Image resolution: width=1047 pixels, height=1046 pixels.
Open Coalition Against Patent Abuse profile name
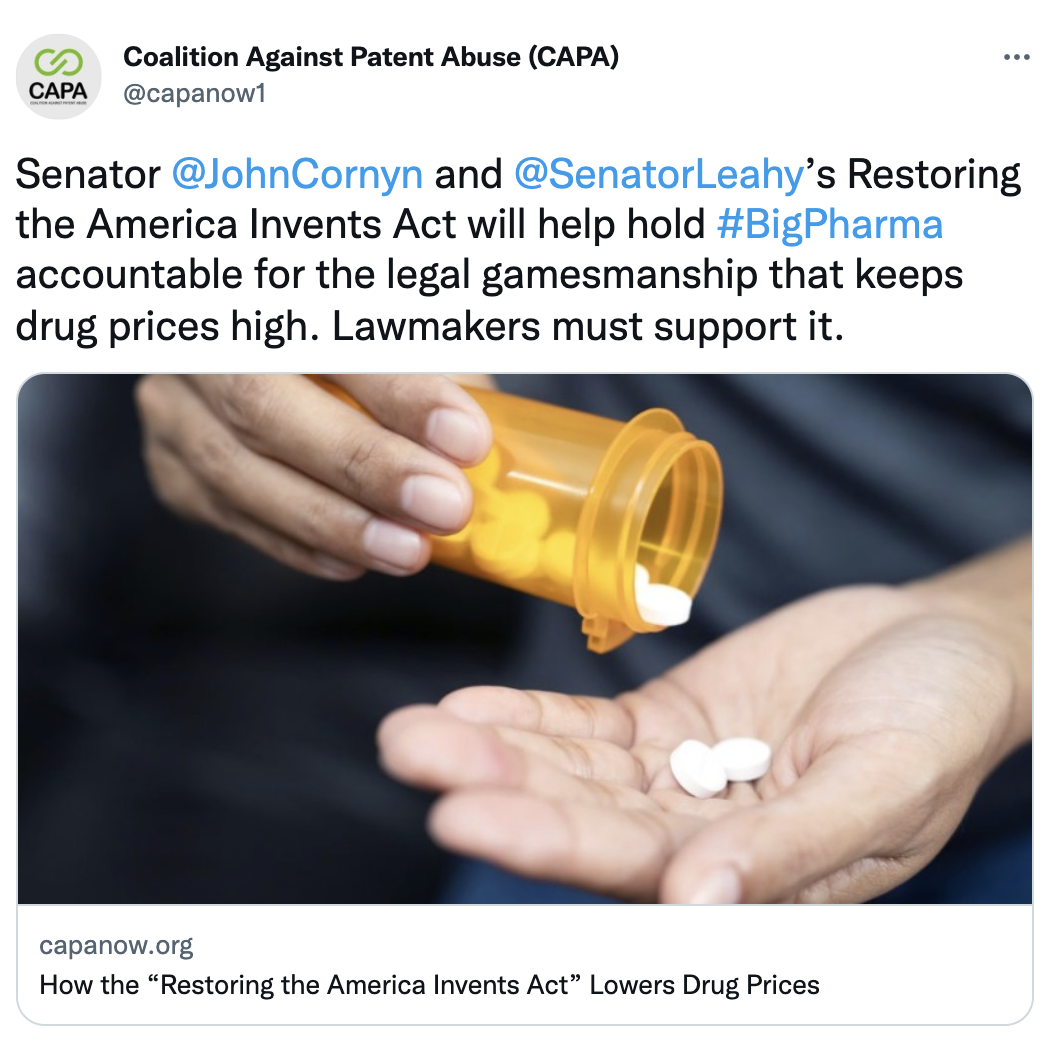pos(371,57)
